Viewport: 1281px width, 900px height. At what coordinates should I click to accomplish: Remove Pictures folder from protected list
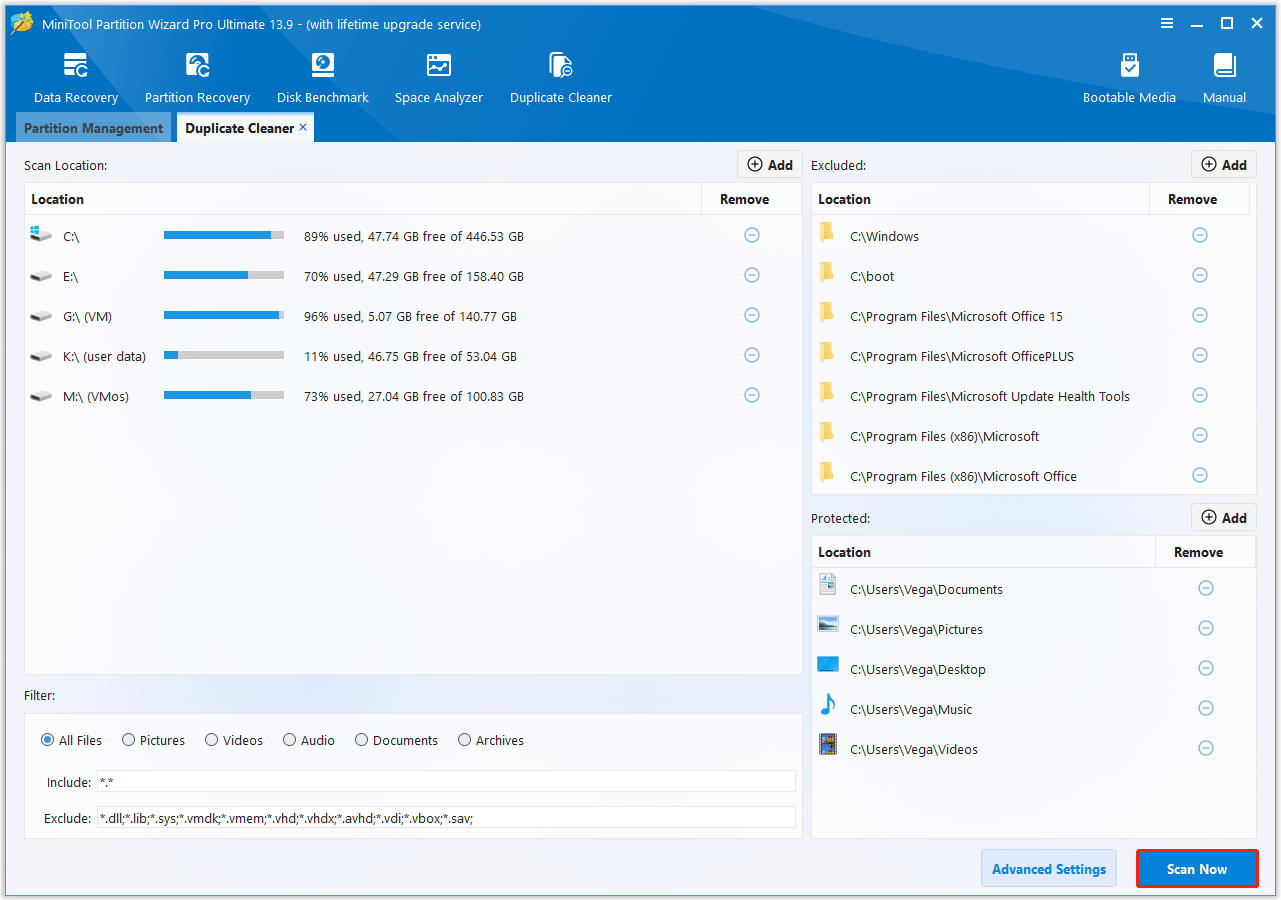pos(1206,628)
